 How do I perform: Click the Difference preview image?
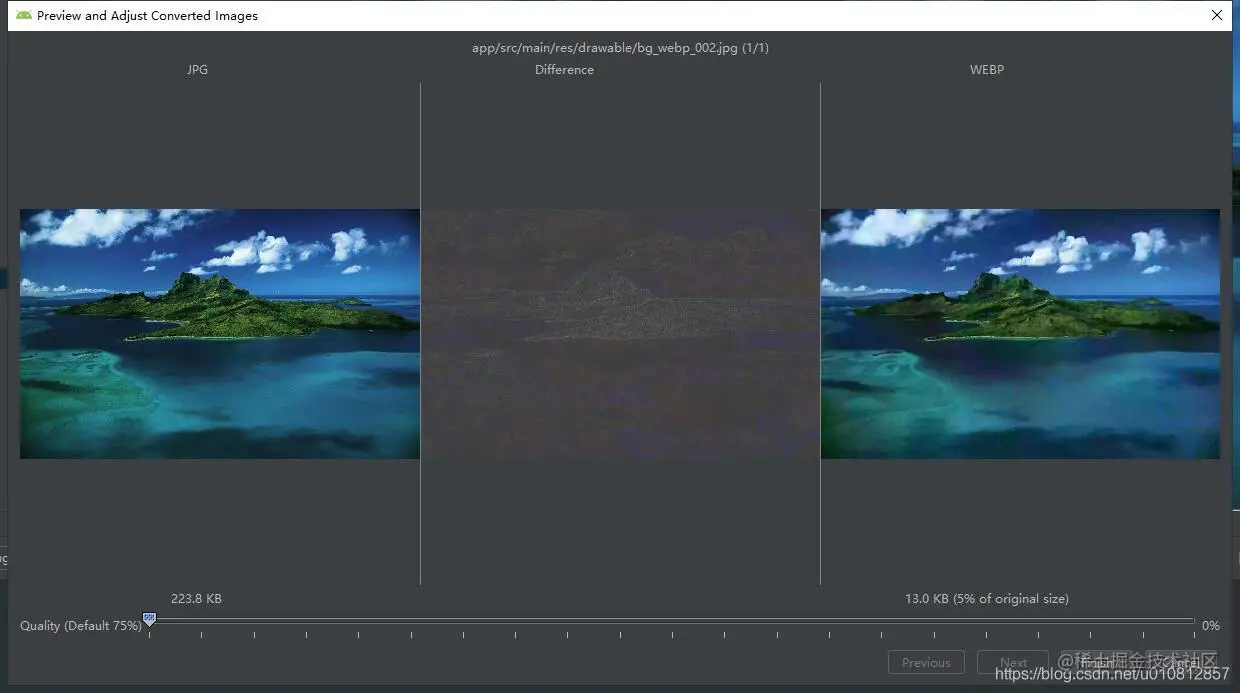tap(620, 334)
